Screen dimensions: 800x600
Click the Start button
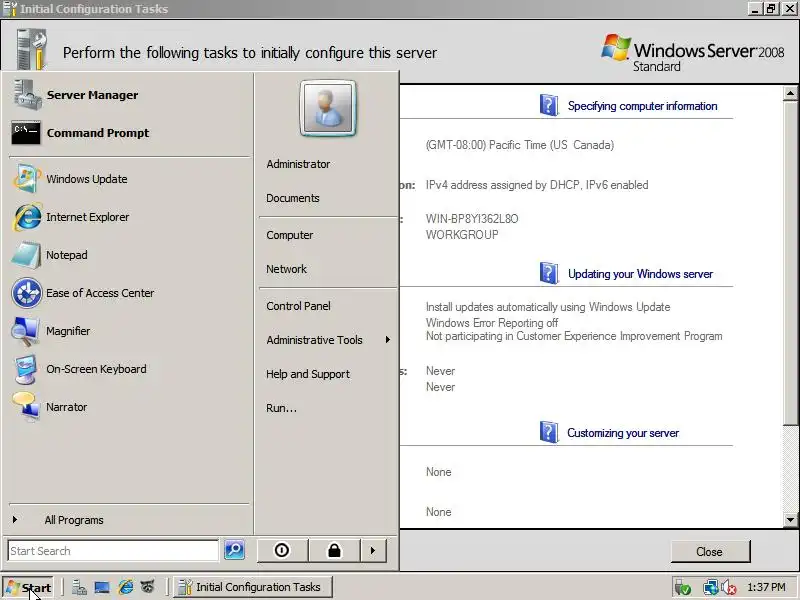(x=28, y=588)
